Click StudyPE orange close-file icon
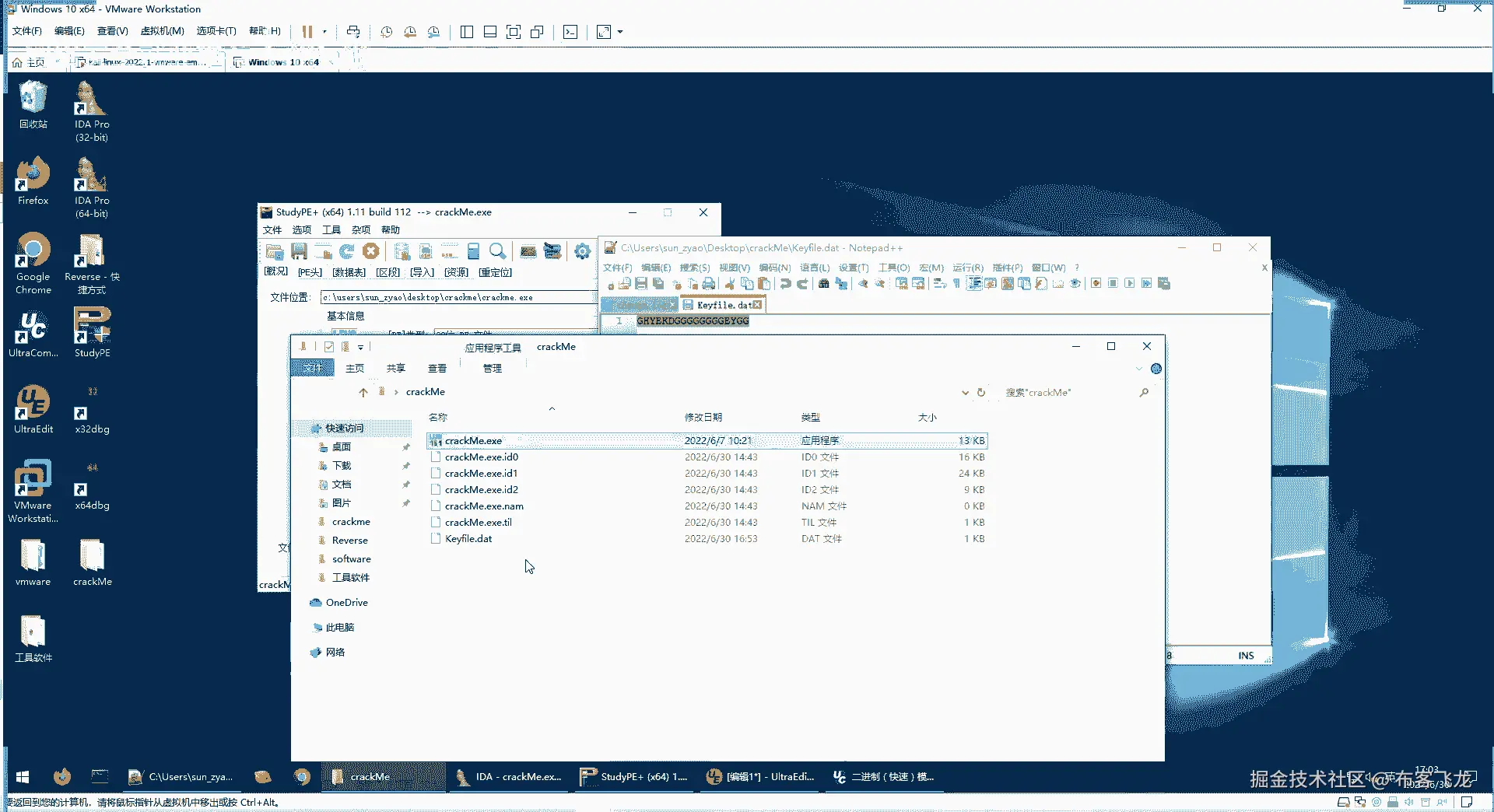This screenshot has width=1494, height=812. tap(371, 251)
